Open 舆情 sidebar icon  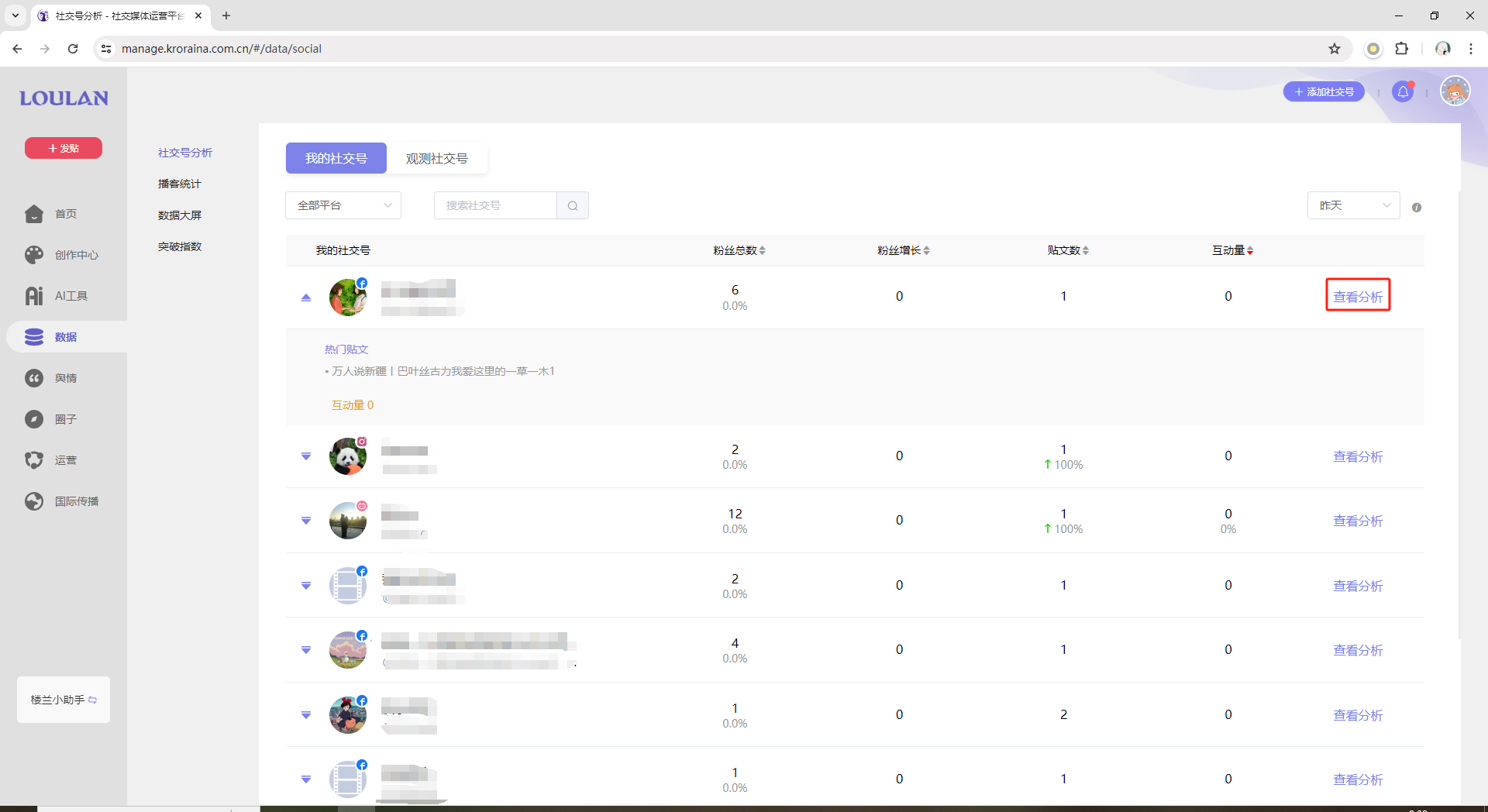[34, 378]
